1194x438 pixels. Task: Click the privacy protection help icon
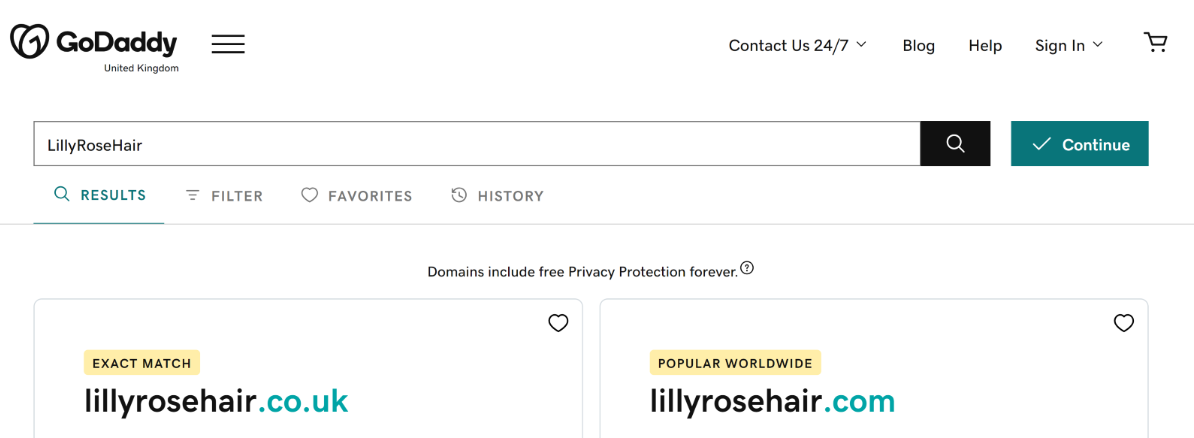click(x=747, y=268)
